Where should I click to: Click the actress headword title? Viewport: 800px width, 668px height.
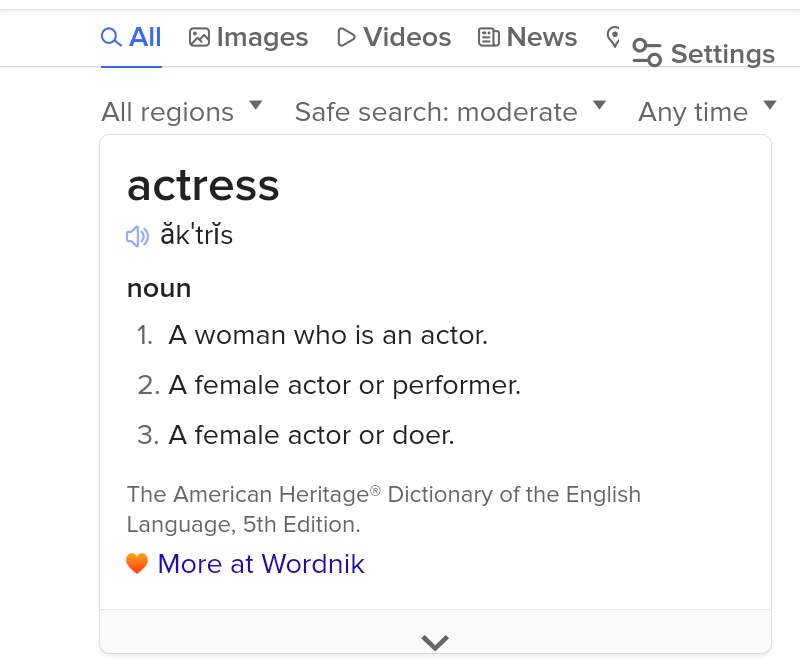pyautogui.click(x=203, y=185)
